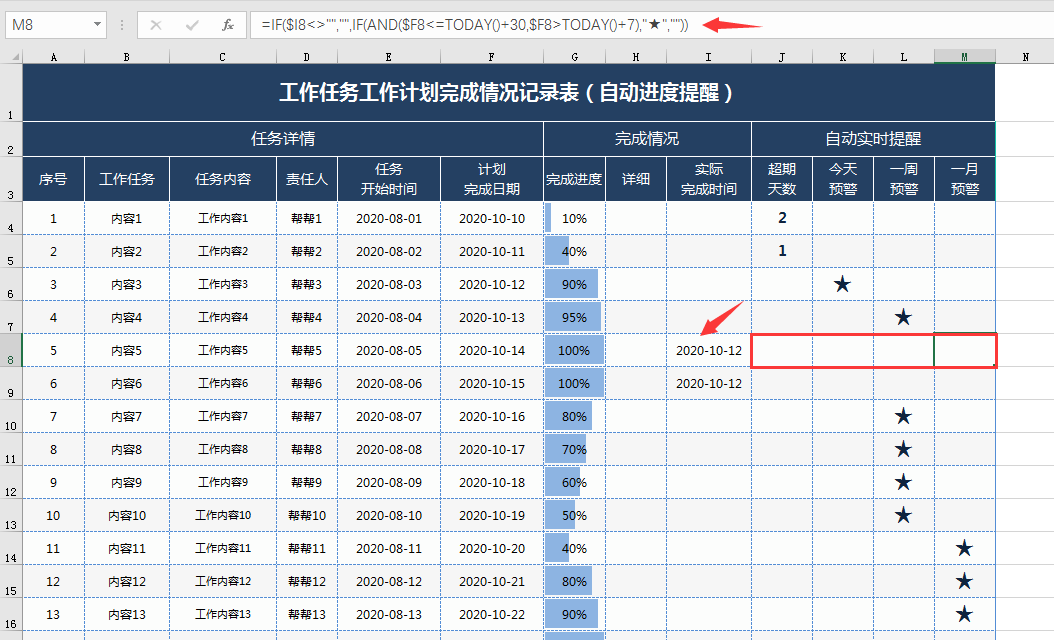Click actual completion date in row 9
Screen dimensions: 1054x640
(708, 383)
